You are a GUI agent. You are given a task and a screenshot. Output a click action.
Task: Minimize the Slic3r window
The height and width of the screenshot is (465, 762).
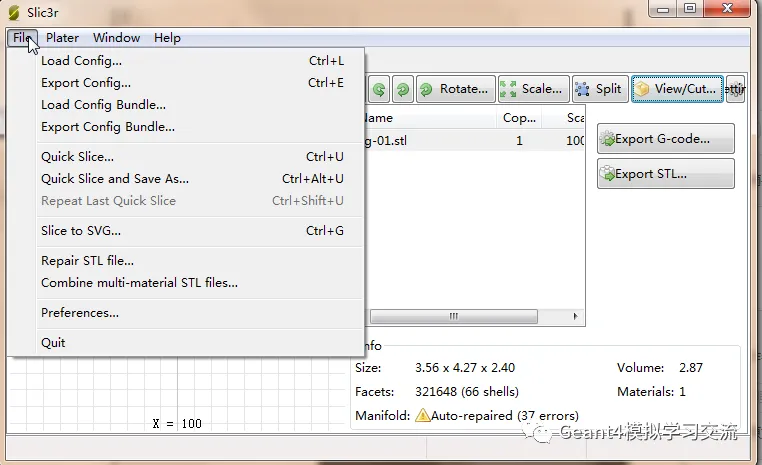(663, 9)
